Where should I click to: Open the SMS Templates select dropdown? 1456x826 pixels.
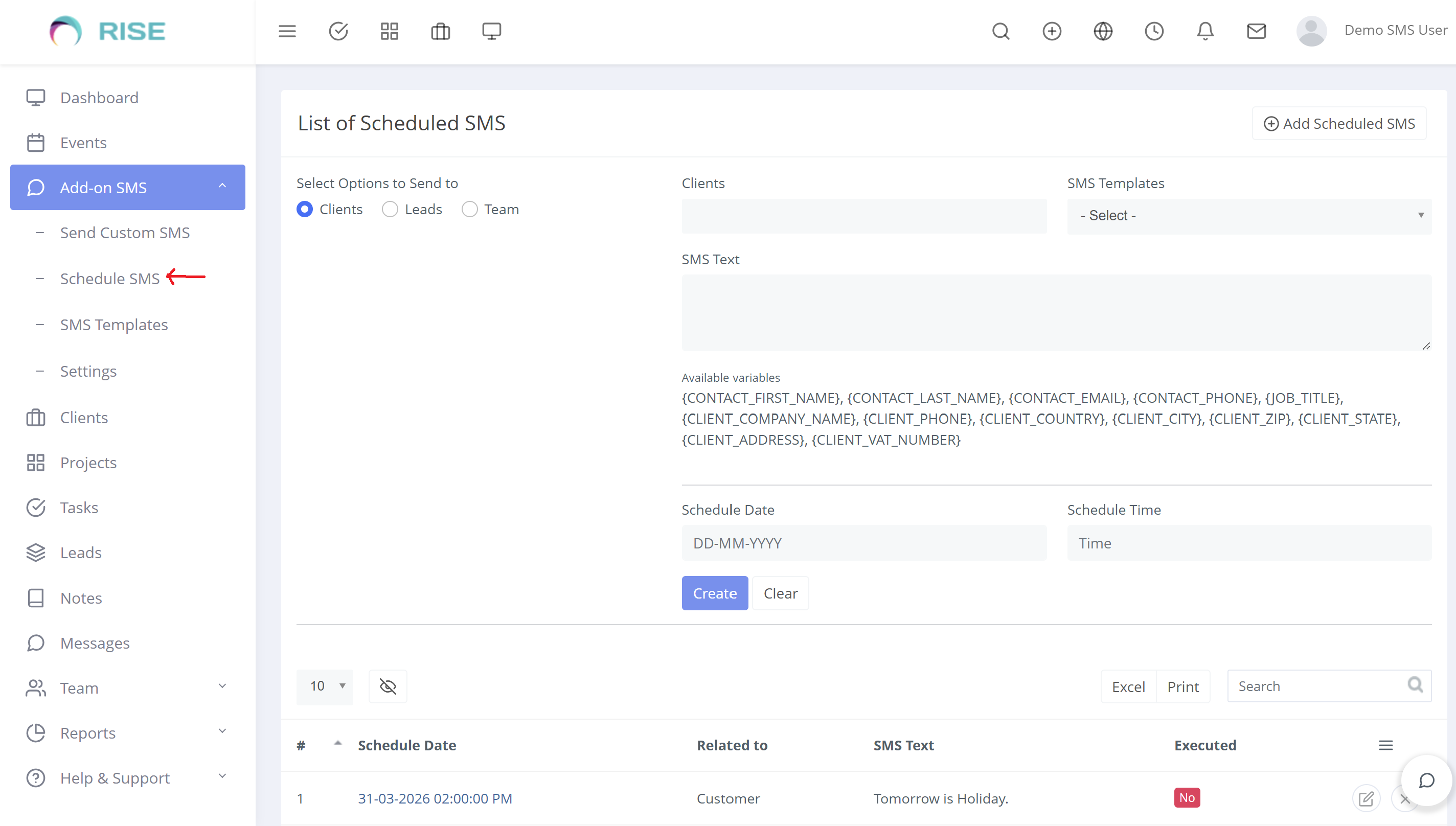1249,216
